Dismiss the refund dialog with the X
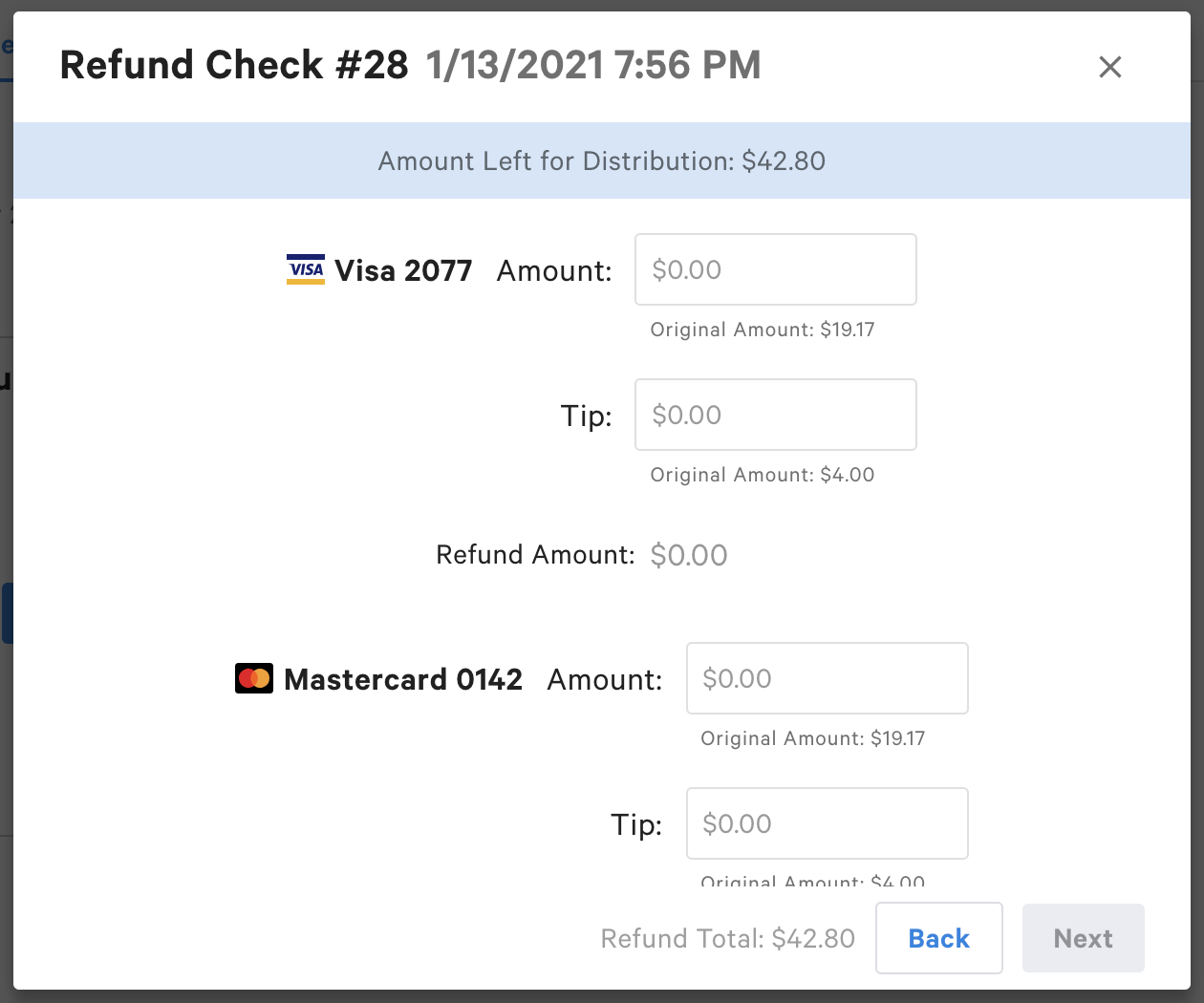Image resolution: width=1204 pixels, height=1003 pixels. pyautogui.click(x=1109, y=67)
